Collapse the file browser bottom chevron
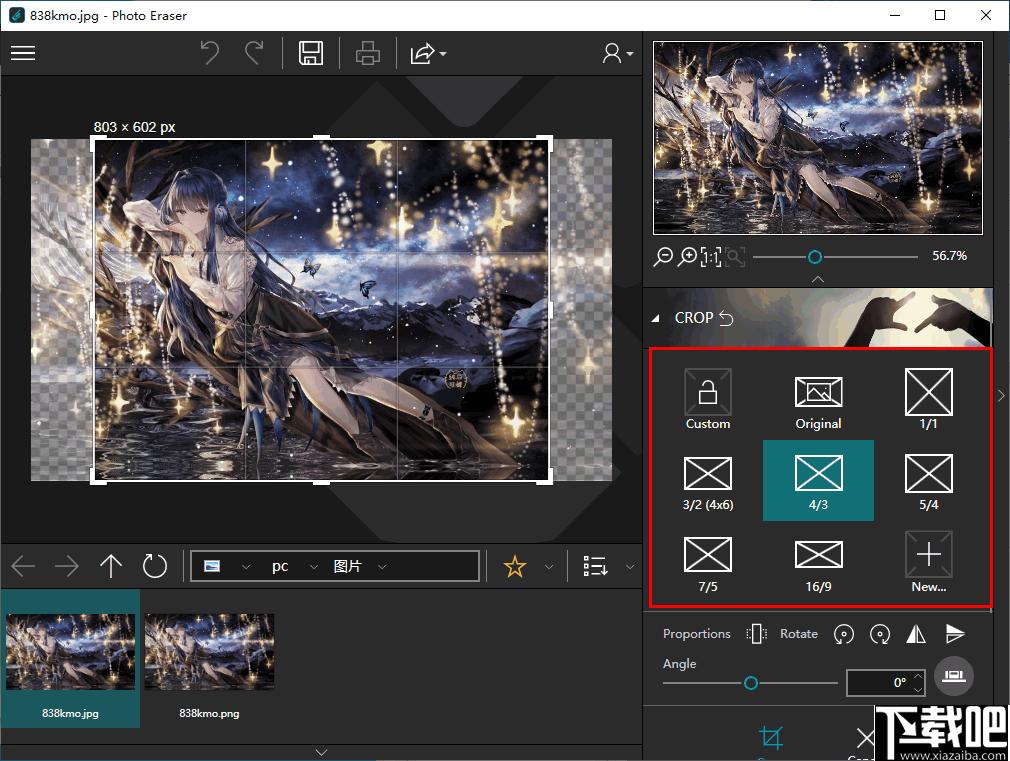Image resolution: width=1010 pixels, height=761 pixels. (321, 752)
